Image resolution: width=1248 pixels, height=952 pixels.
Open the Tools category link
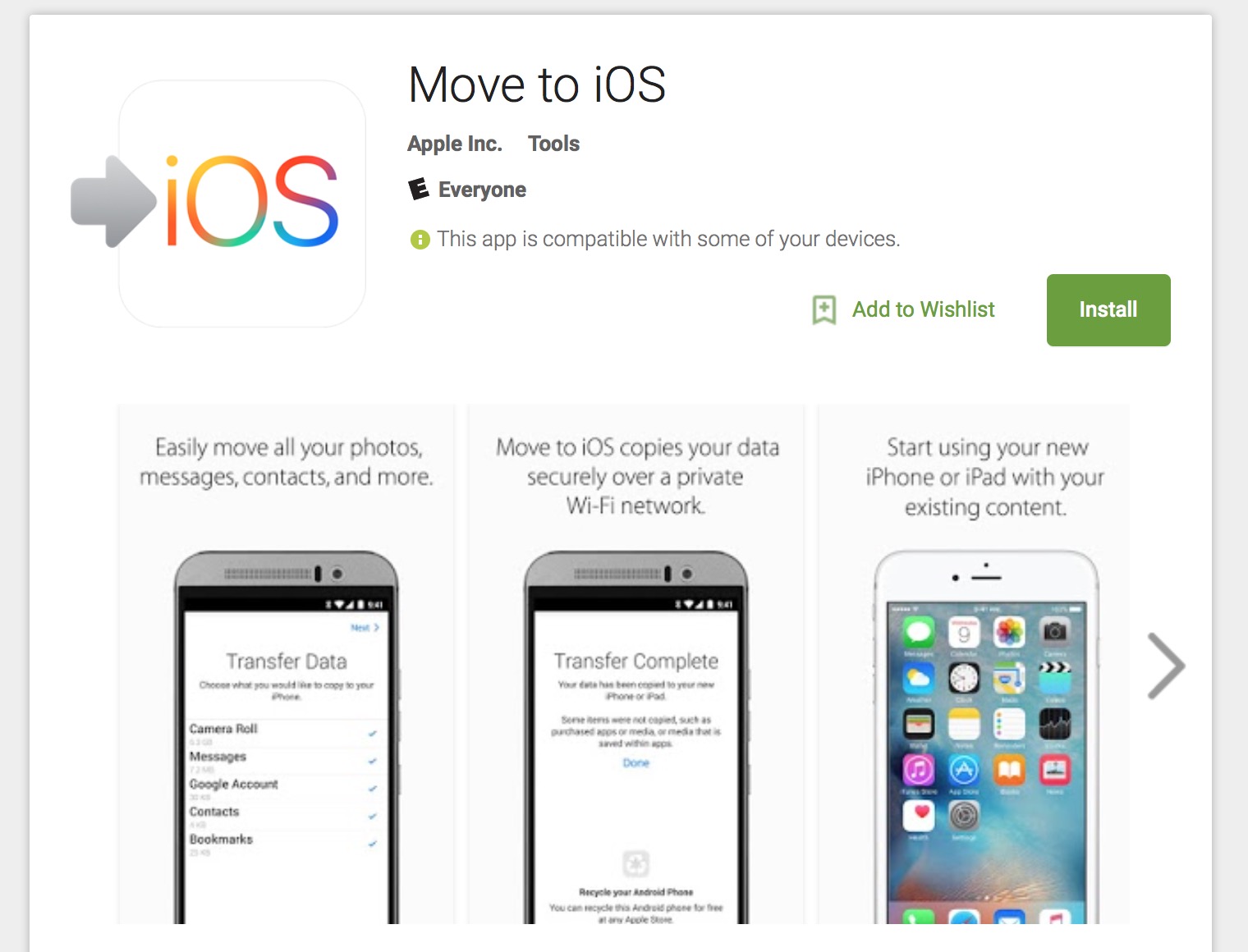click(553, 144)
